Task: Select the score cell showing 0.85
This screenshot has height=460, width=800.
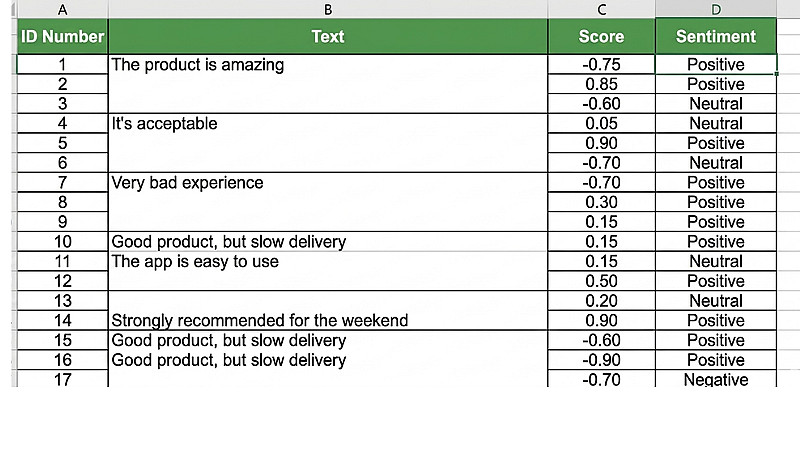Action: click(601, 85)
